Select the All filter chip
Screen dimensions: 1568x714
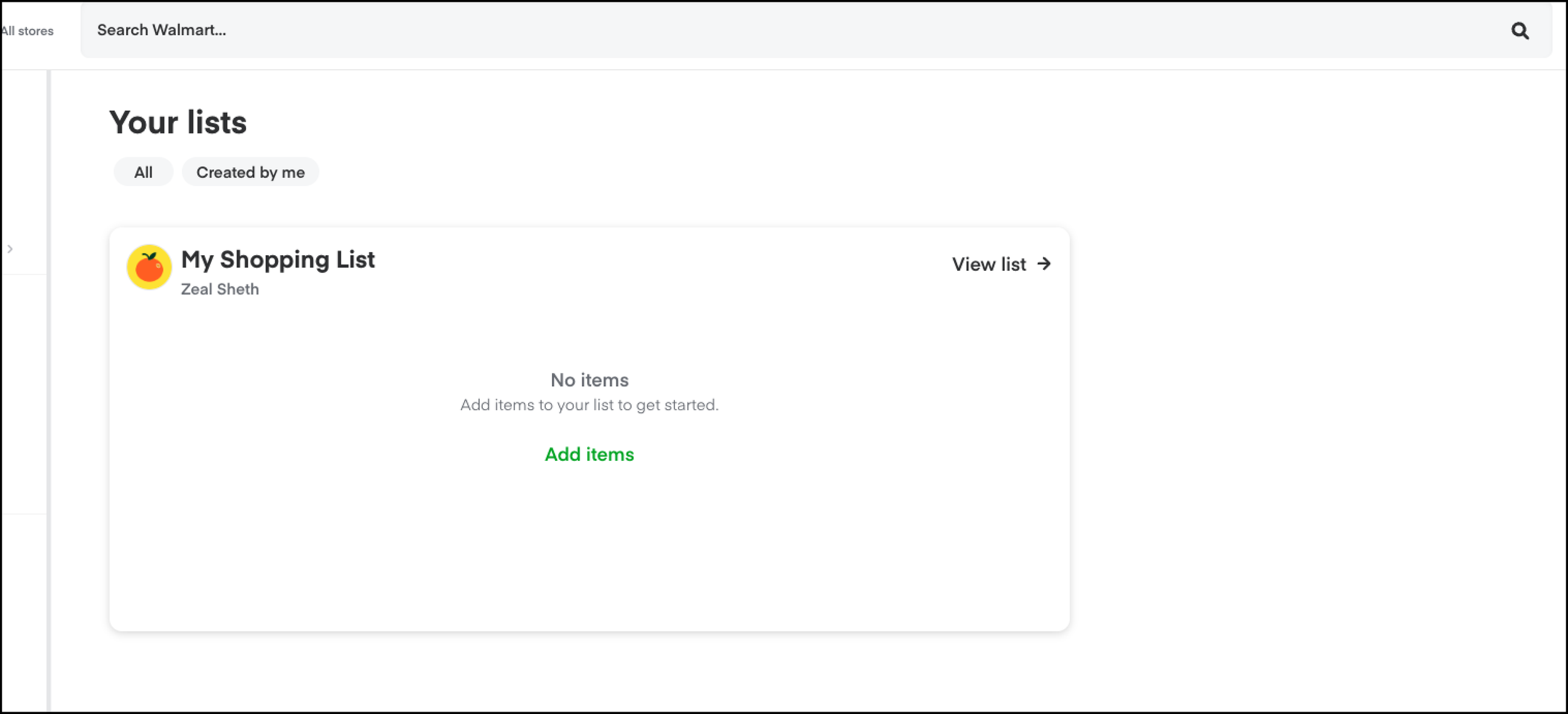click(x=143, y=172)
